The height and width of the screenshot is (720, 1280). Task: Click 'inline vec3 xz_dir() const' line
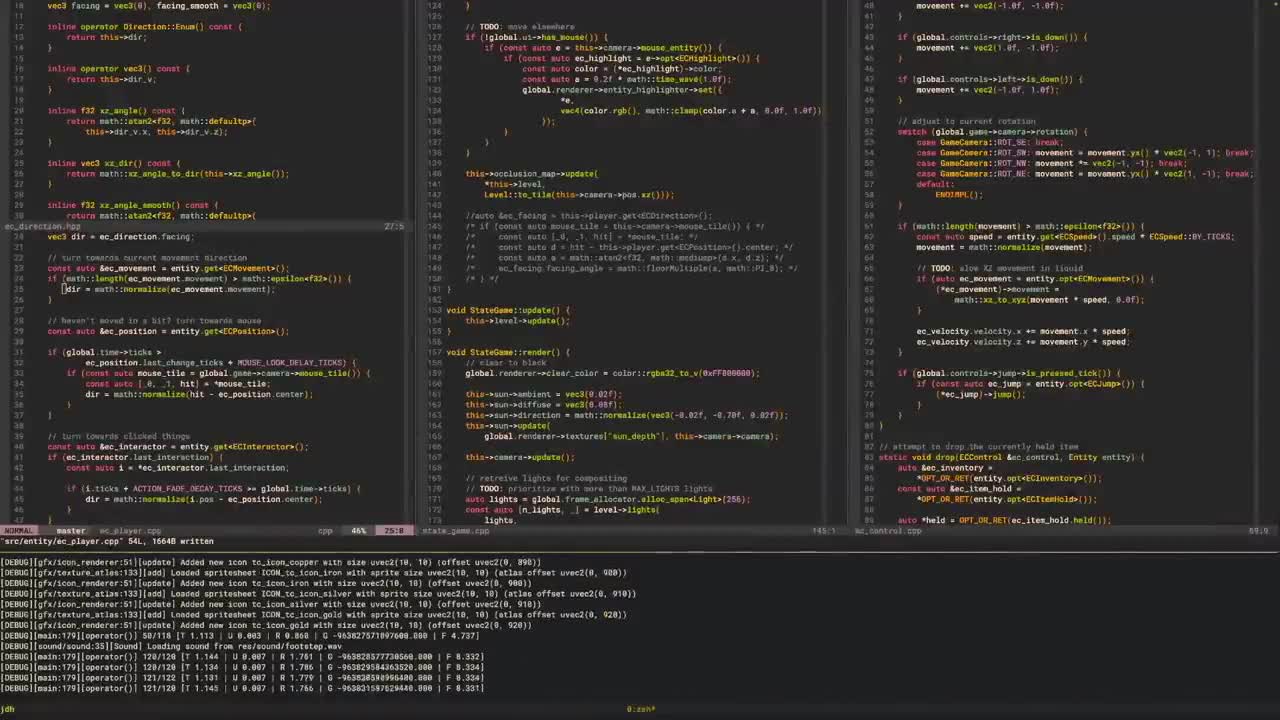tap(113, 163)
